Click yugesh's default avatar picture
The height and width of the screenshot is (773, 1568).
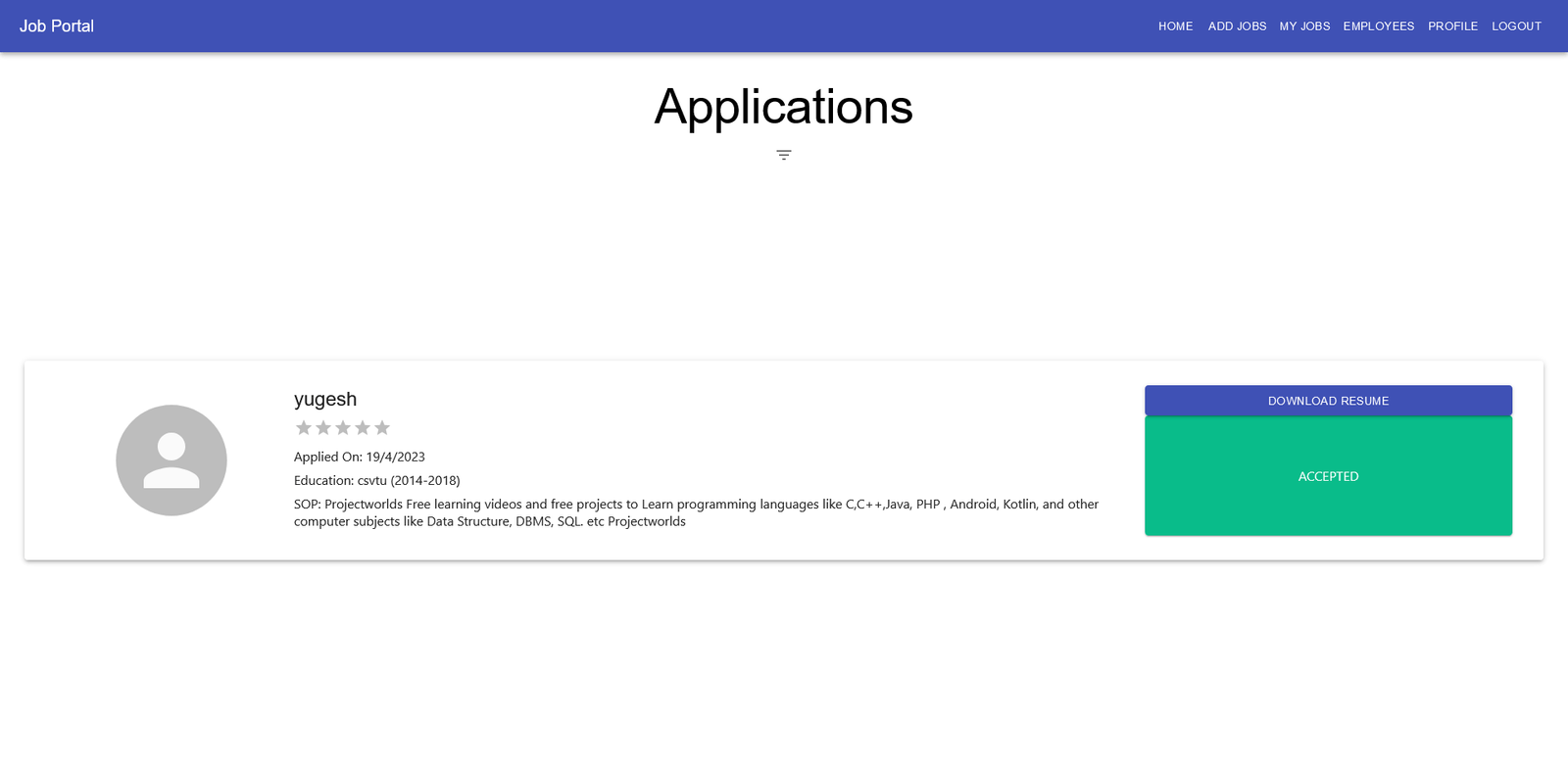coord(171,460)
